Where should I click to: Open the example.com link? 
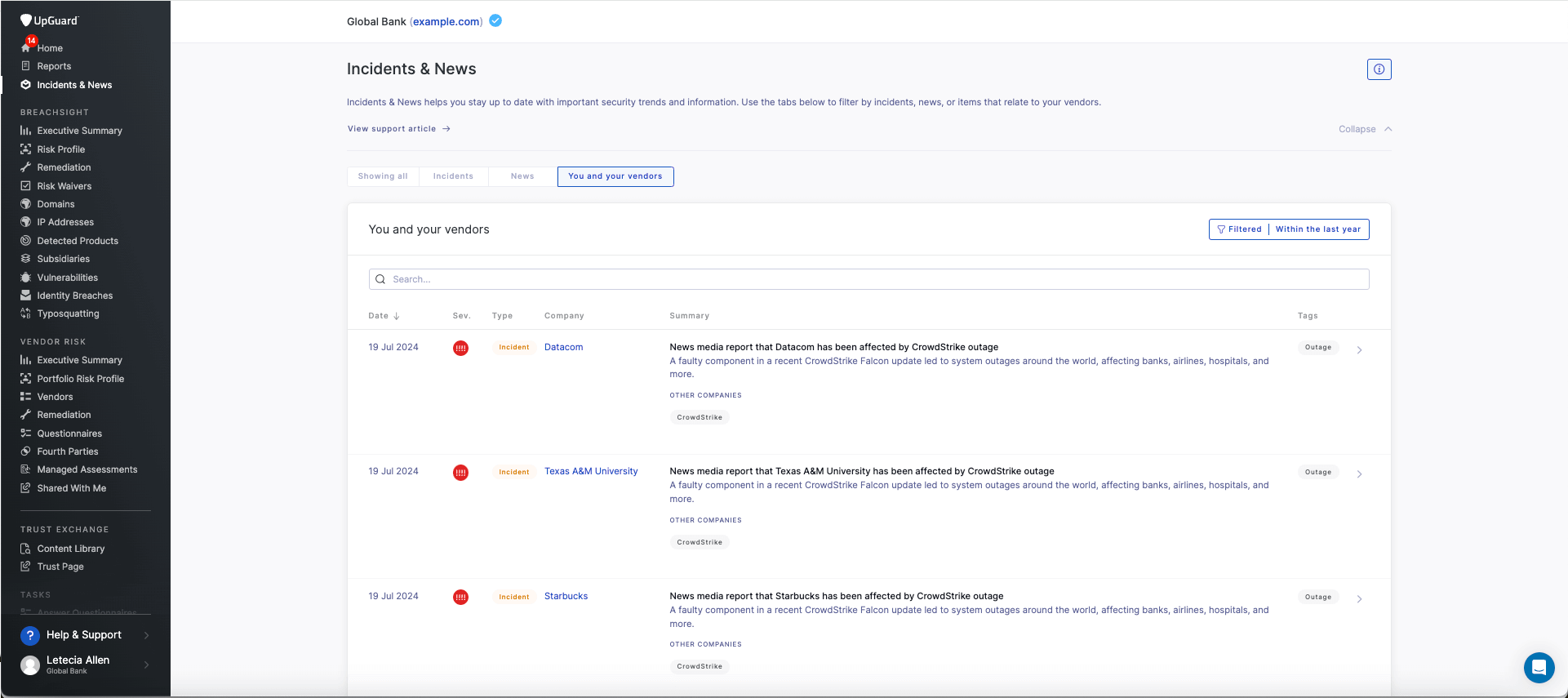click(x=446, y=22)
